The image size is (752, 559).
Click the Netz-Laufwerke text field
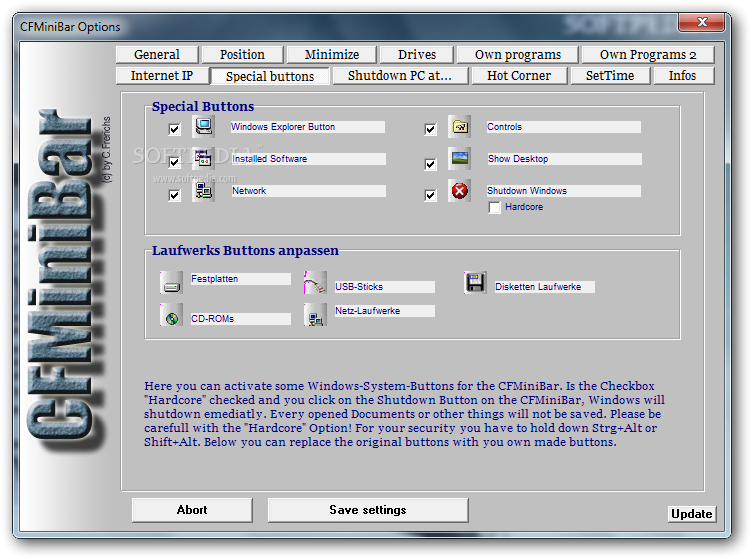[385, 311]
